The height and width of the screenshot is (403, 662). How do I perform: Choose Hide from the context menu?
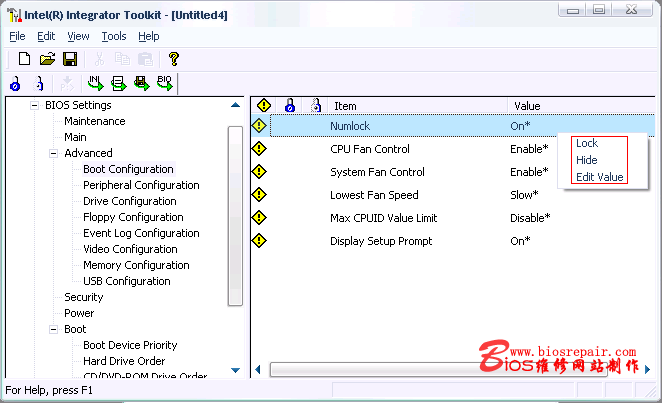coord(587,160)
